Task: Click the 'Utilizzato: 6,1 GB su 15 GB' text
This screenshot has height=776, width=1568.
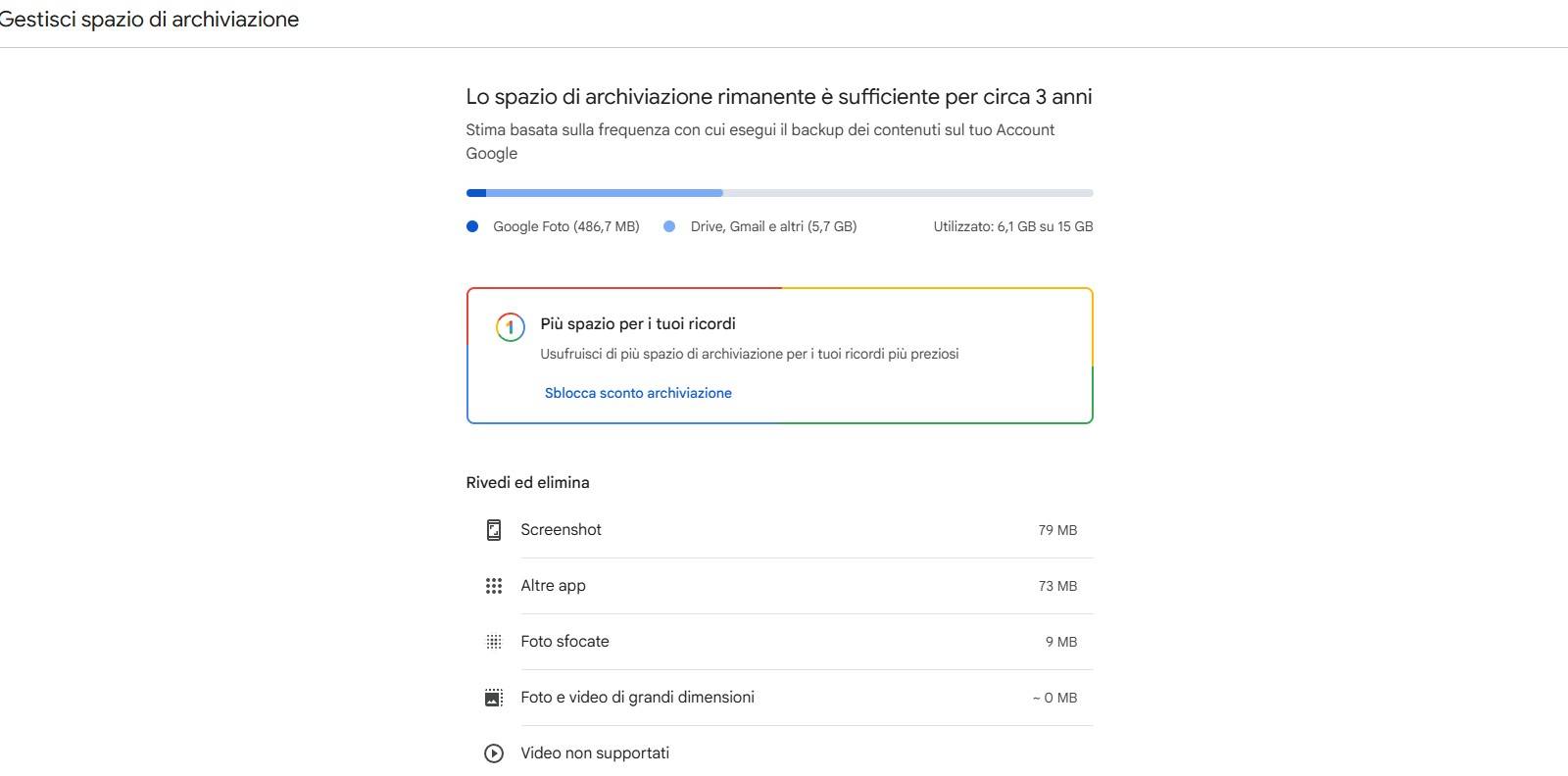Action: [1014, 226]
